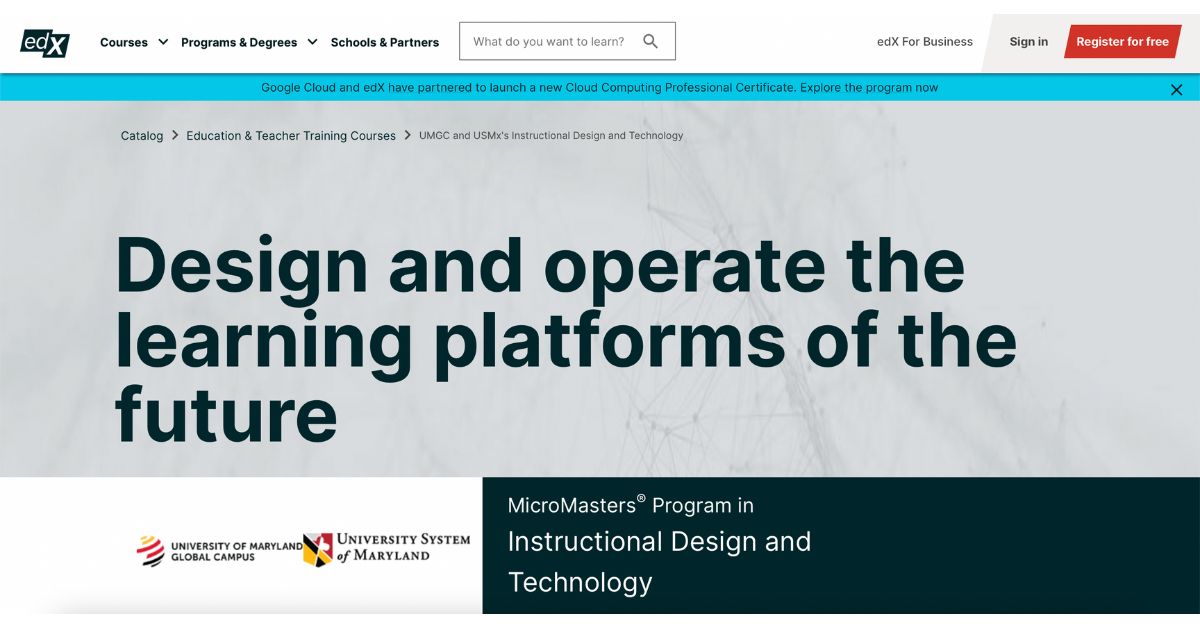Click the chevron separator after Catalog breadcrumb

point(175,135)
